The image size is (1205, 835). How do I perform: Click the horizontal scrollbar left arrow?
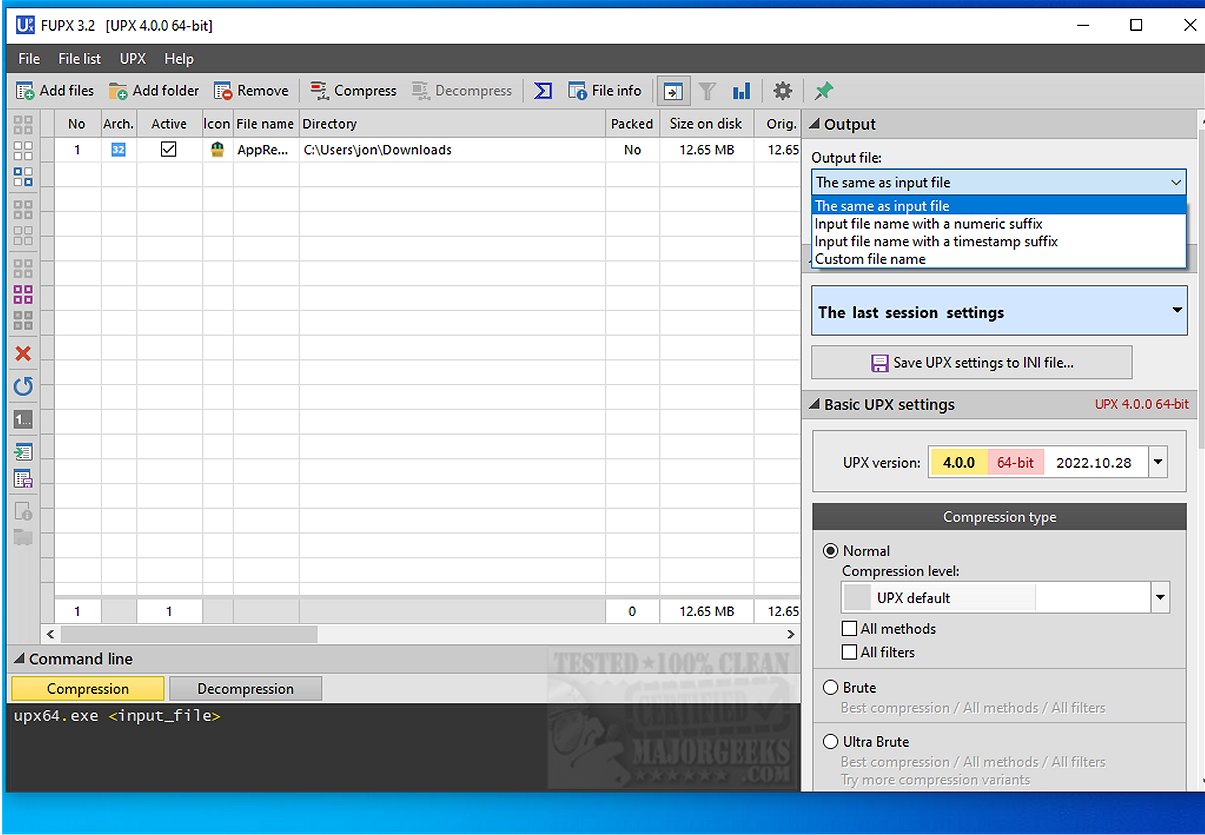[49, 634]
